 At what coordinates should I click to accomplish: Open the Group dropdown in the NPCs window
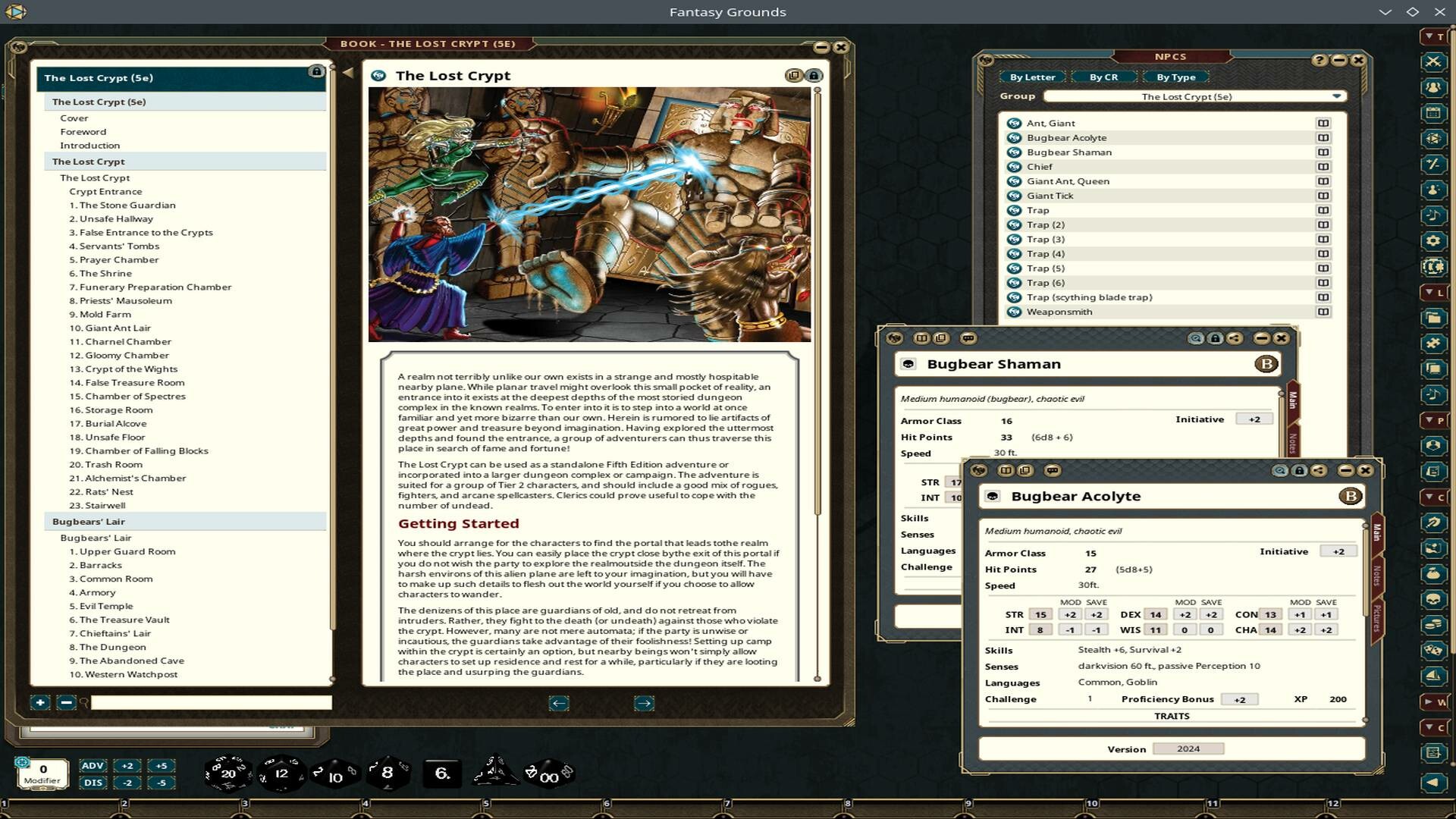[x=1336, y=96]
